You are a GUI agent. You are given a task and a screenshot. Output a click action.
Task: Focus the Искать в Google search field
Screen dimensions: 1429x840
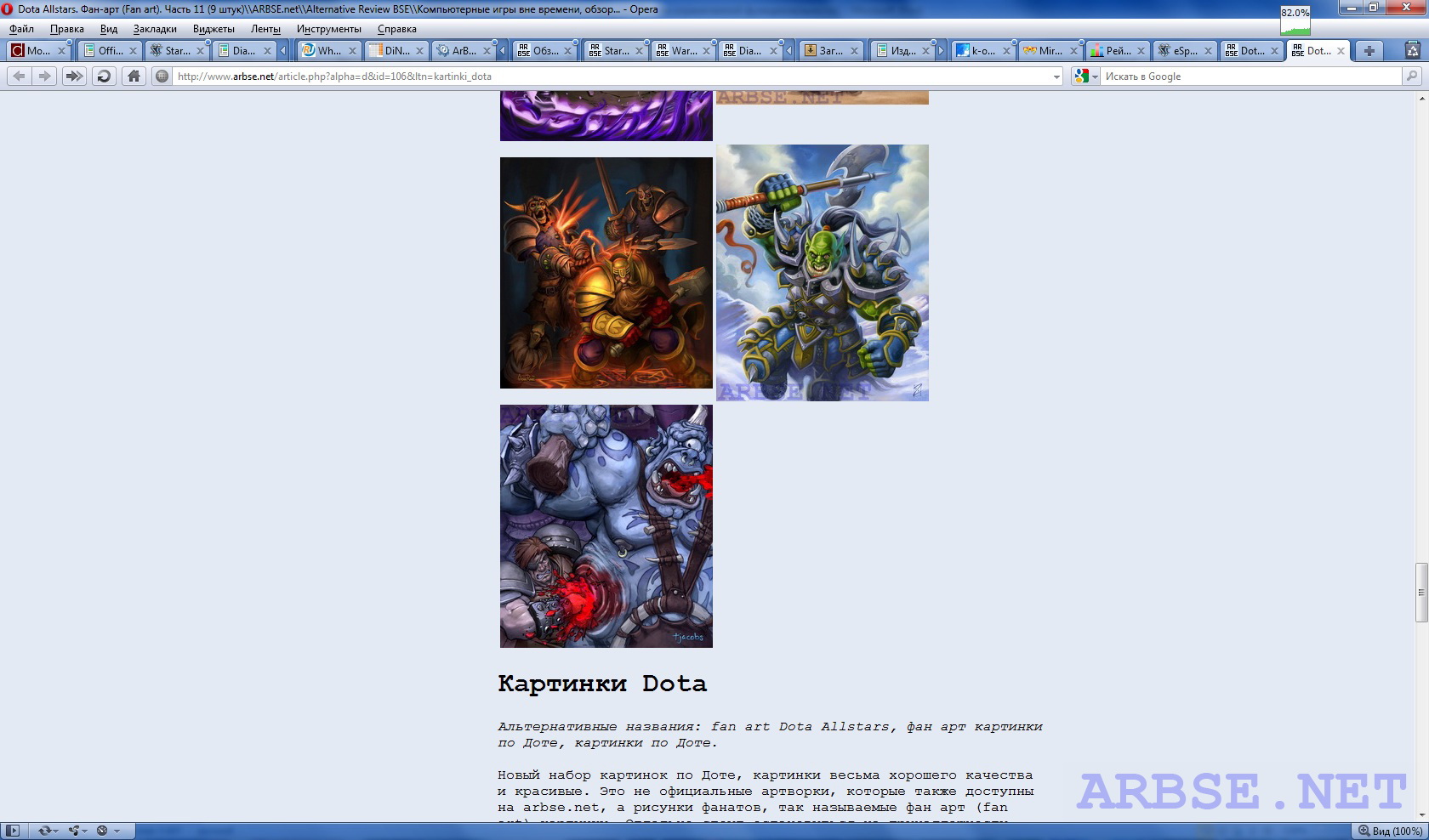click(x=1250, y=77)
